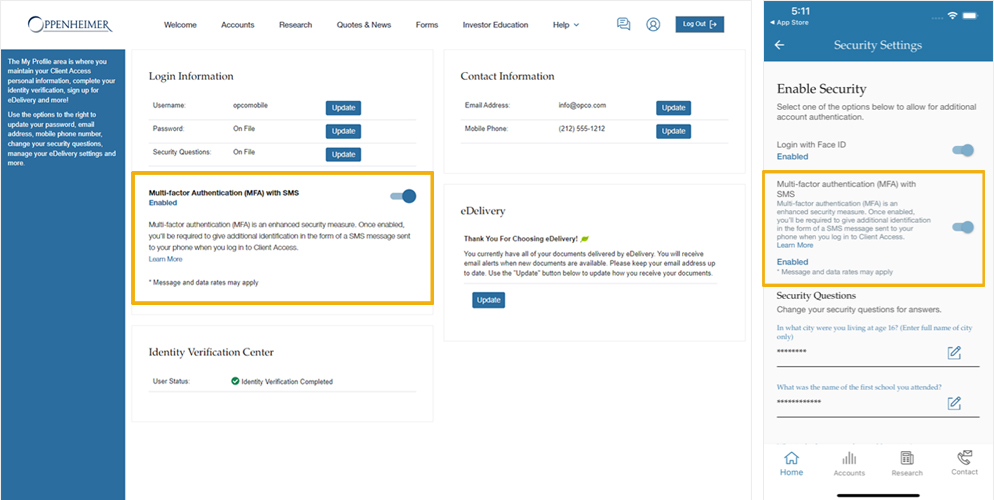This screenshot has width=994, height=500.
Task: Open the Accounts menu item
Action: point(238,25)
